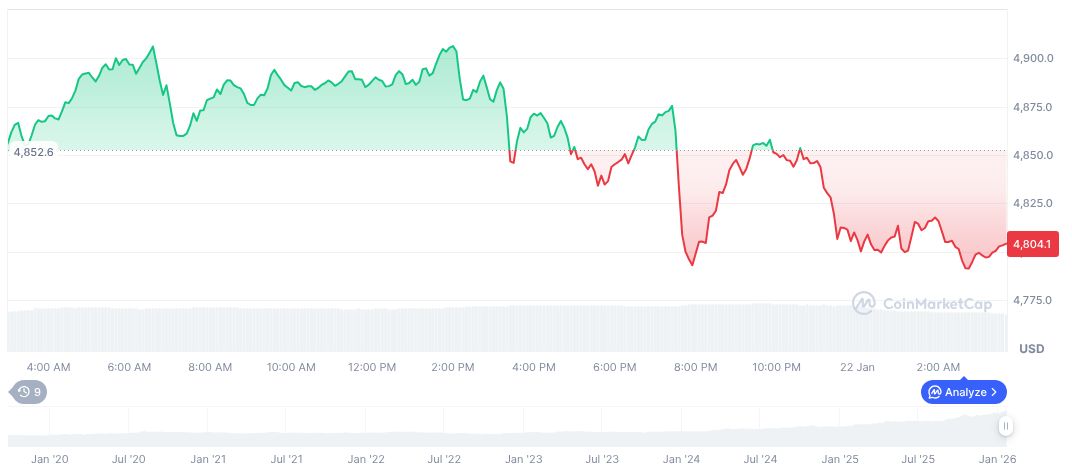Click the red 4,804.1 current price tag
Image resolution: width=1072 pixels, height=470 pixels.
(x=1030, y=243)
